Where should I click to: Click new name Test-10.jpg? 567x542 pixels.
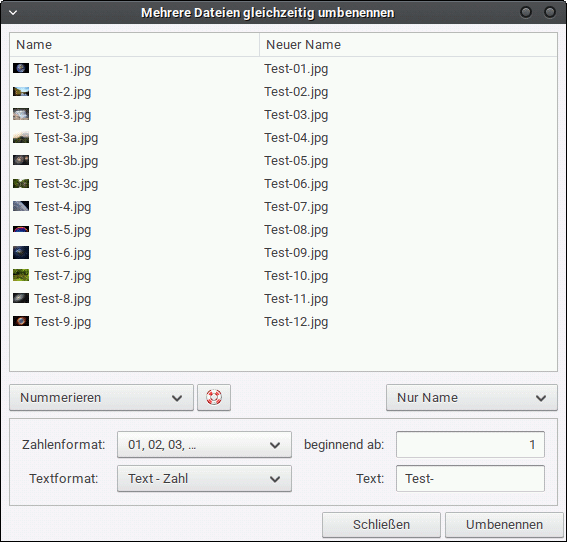click(296, 276)
